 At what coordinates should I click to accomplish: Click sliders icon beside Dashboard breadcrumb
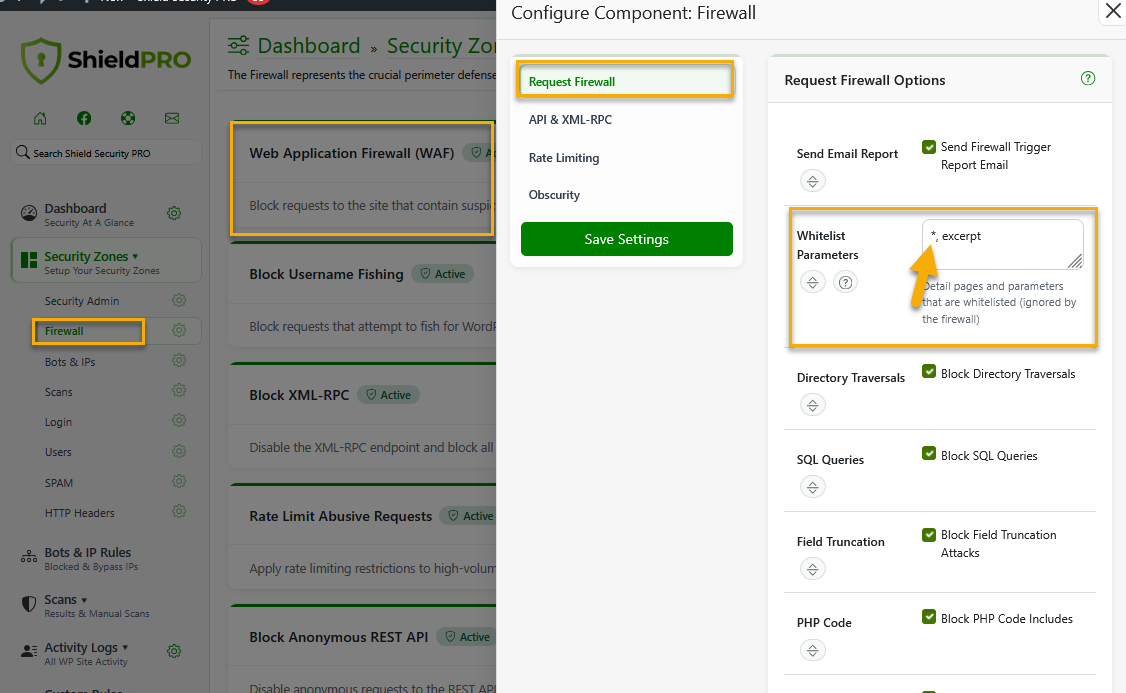tap(238, 45)
